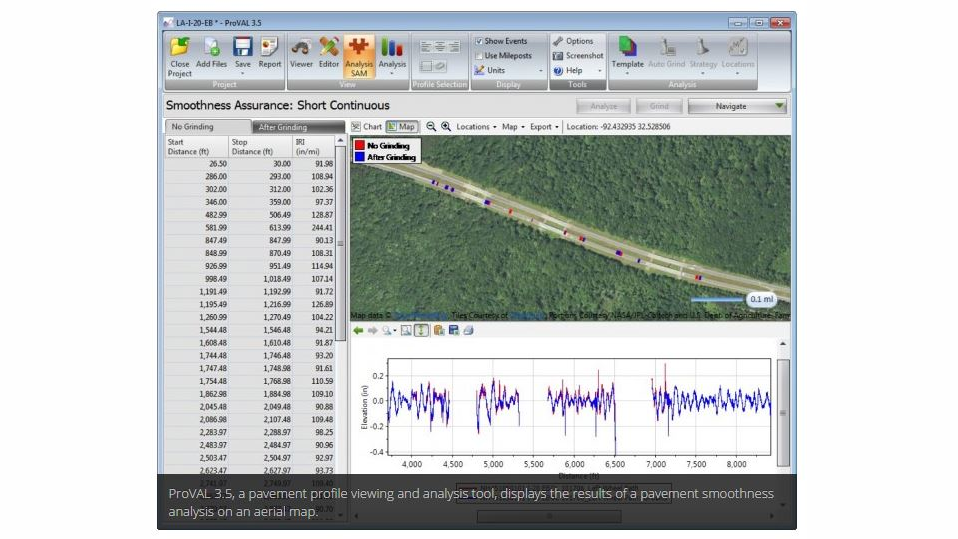Open the Export dropdown
Image resolution: width=958 pixels, height=539 pixels.
pos(544,126)
